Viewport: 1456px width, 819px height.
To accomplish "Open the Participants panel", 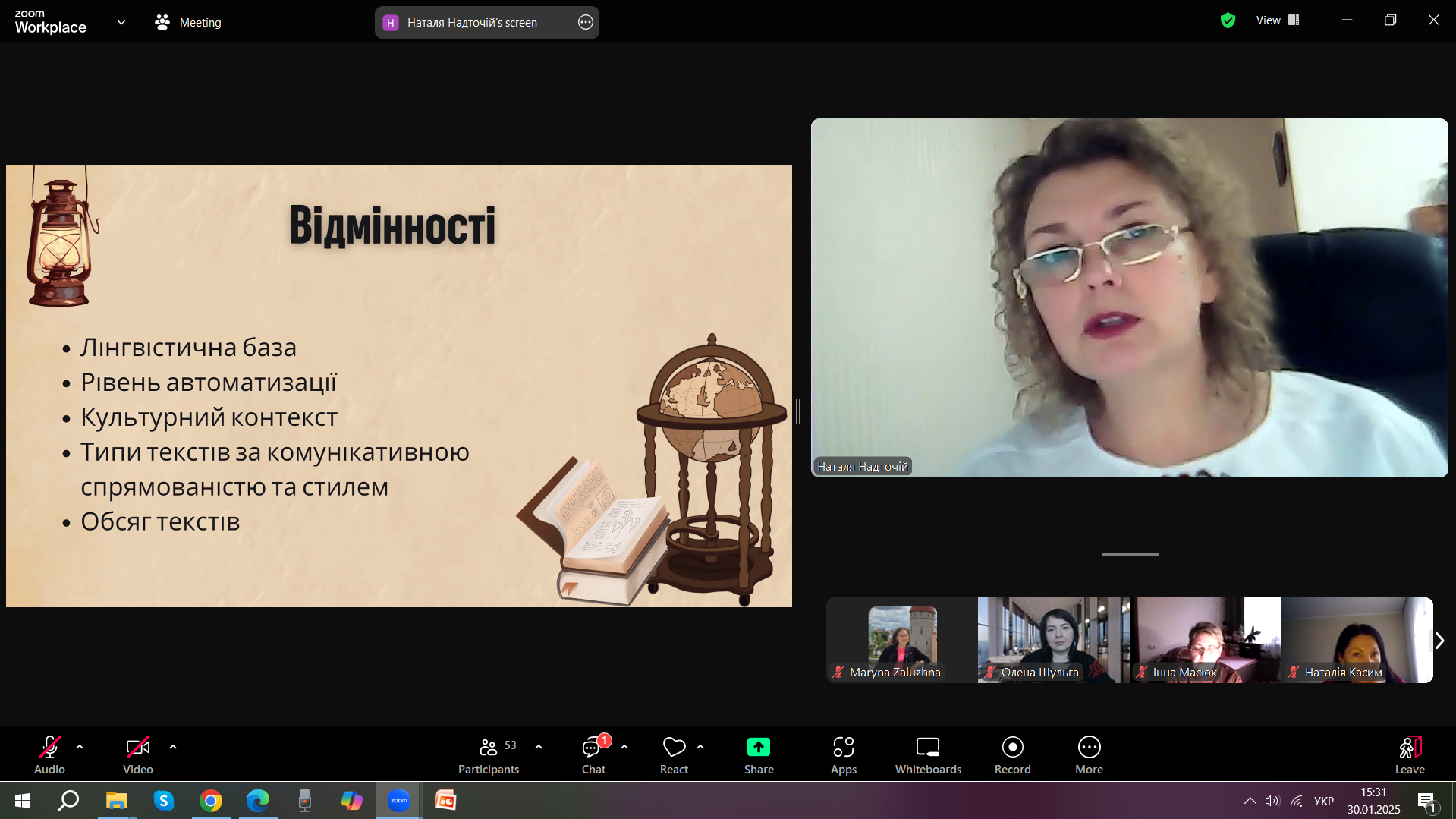I will click(489, 755).
